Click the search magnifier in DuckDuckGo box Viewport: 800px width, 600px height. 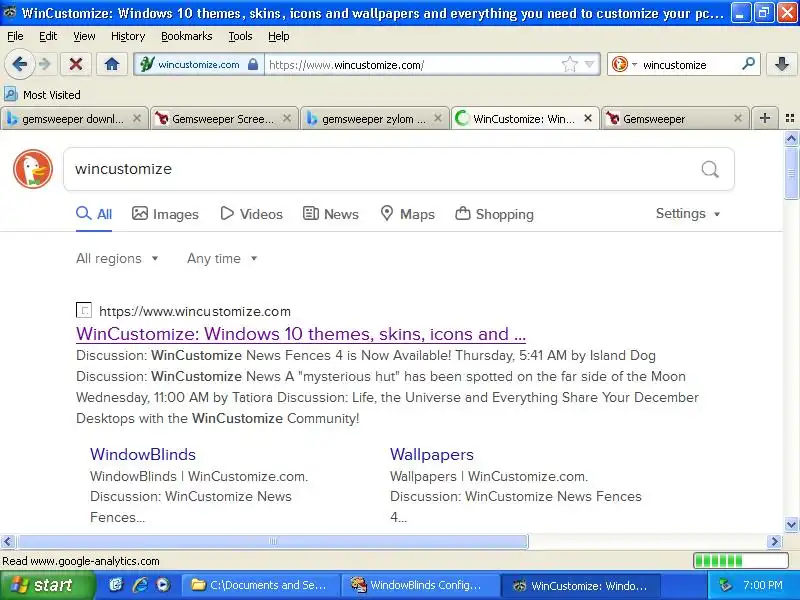(x=710, y=169)
